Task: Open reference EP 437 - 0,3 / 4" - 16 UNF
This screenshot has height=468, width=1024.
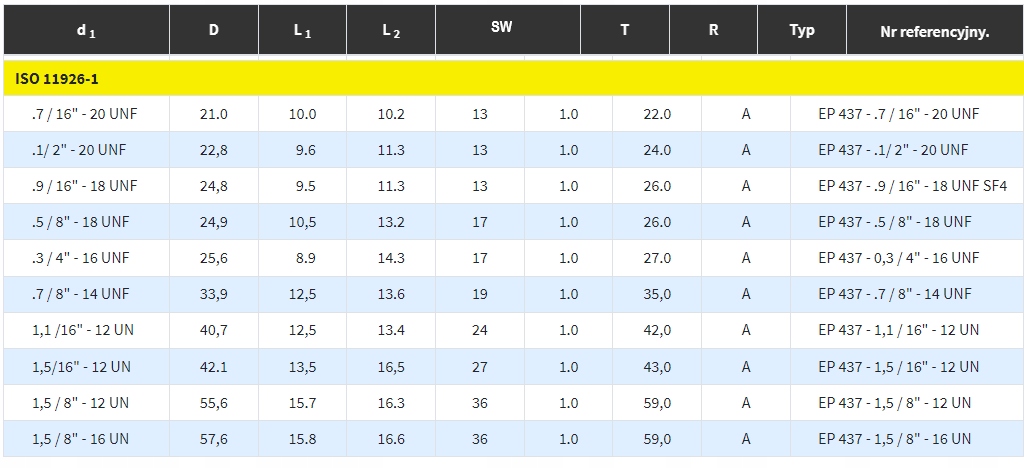Action: click(x=898, y=258)
